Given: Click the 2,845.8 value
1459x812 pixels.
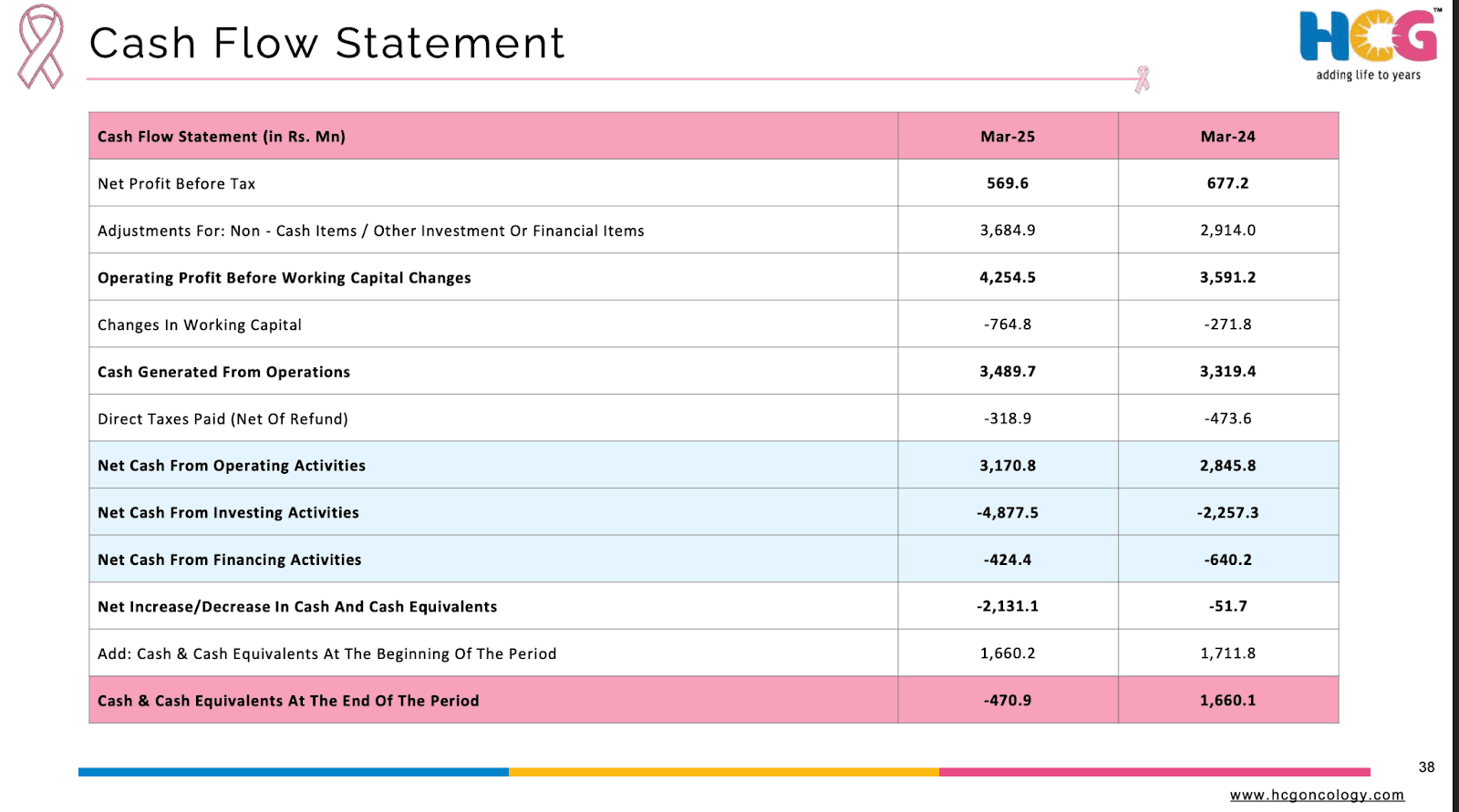Looking at the screenshot, I should click(1227, 466).
